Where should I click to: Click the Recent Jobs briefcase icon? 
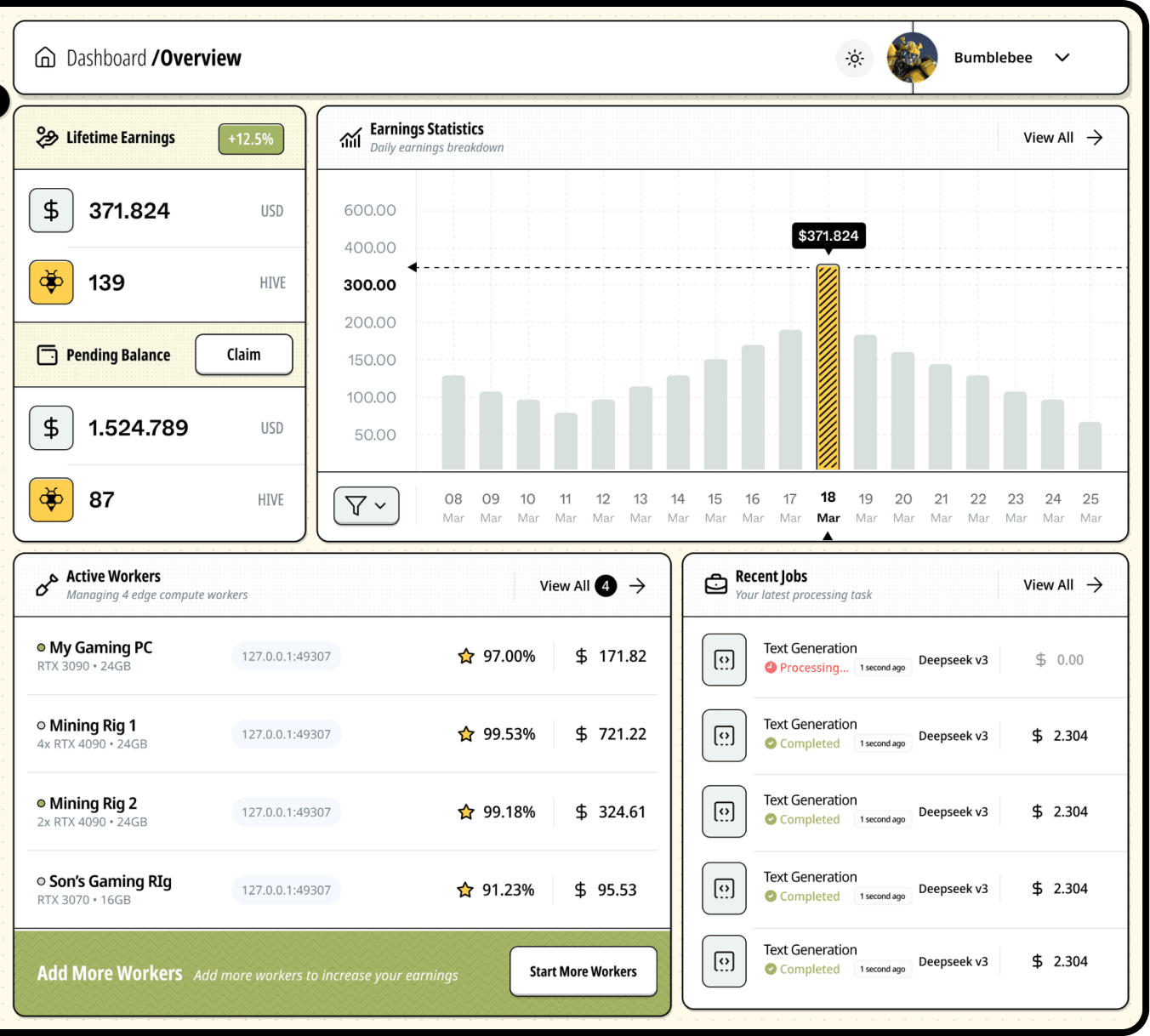(716, 584)
